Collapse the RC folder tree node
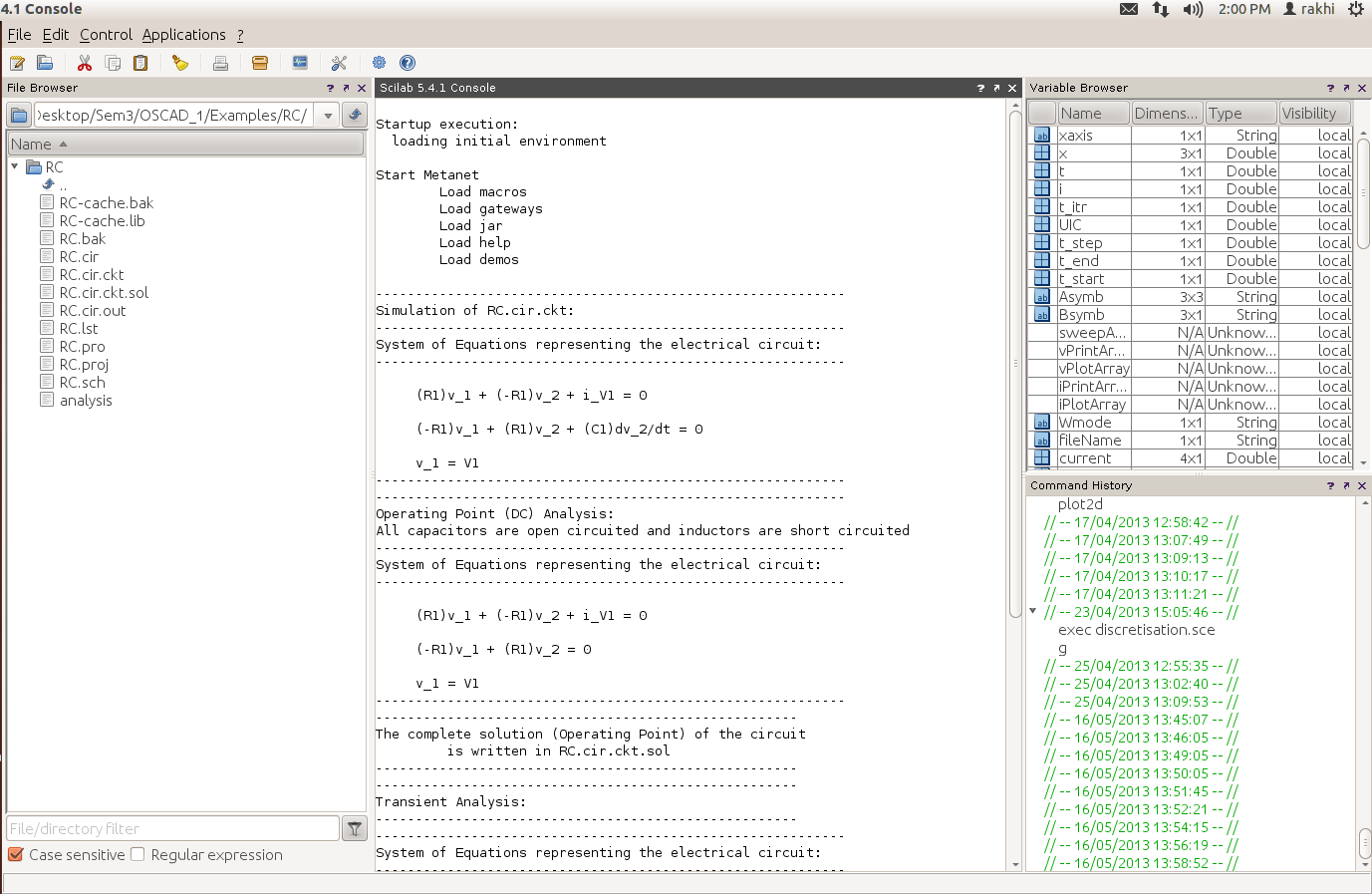The height and width of the screenshot is (894, 1372). tap(15, 166)
